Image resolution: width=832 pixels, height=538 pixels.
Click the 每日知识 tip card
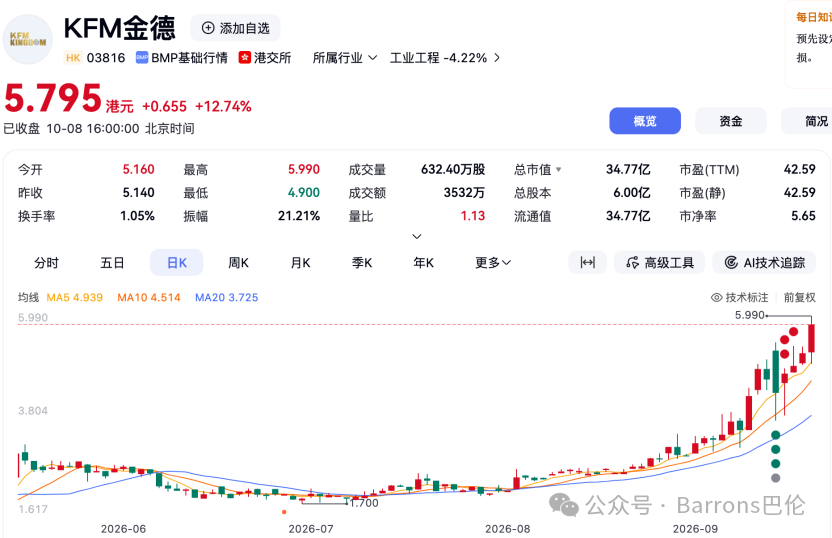[809, 44]
